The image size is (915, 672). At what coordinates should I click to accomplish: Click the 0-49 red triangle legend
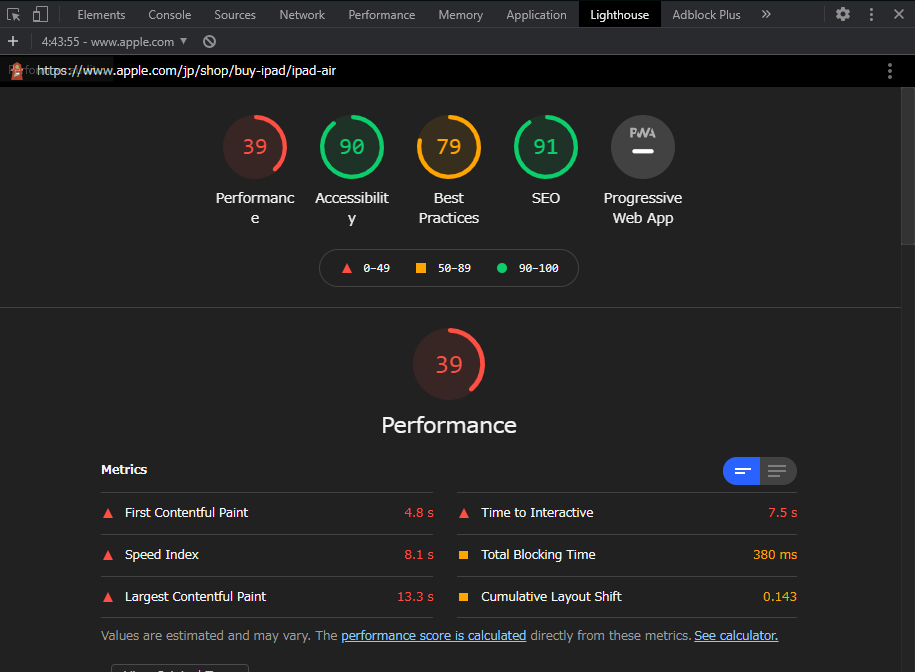click(x=365, y=268)
